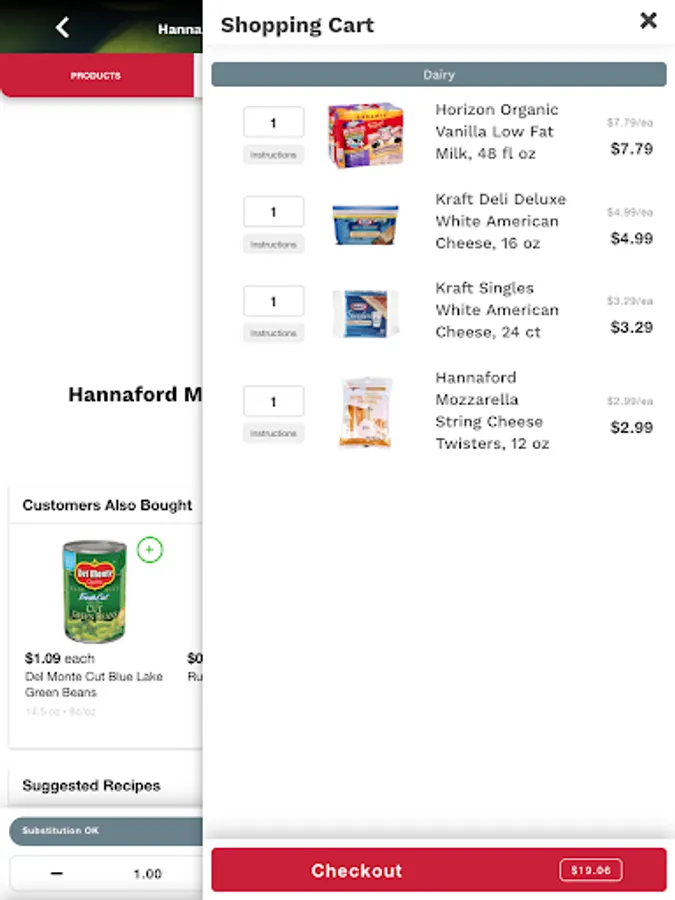Open the Products tab

coord(96,76)
